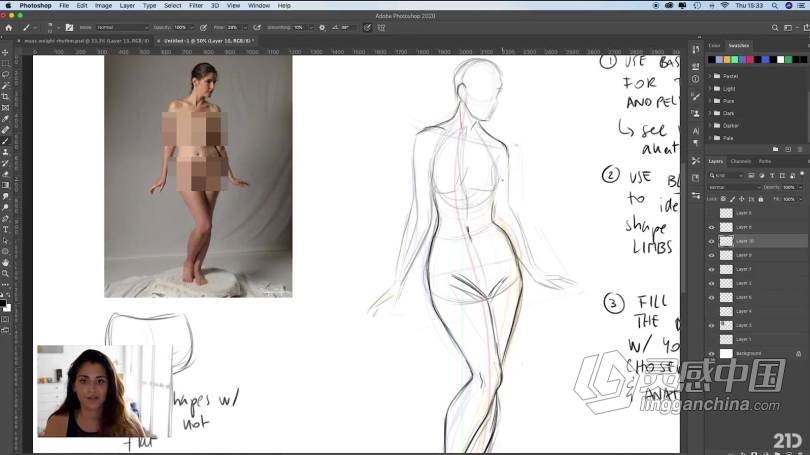Open the Apple menu
Image resolution: width=810 pixels, height=455 pixels.
pyautogui.click(x=8, y=6)
